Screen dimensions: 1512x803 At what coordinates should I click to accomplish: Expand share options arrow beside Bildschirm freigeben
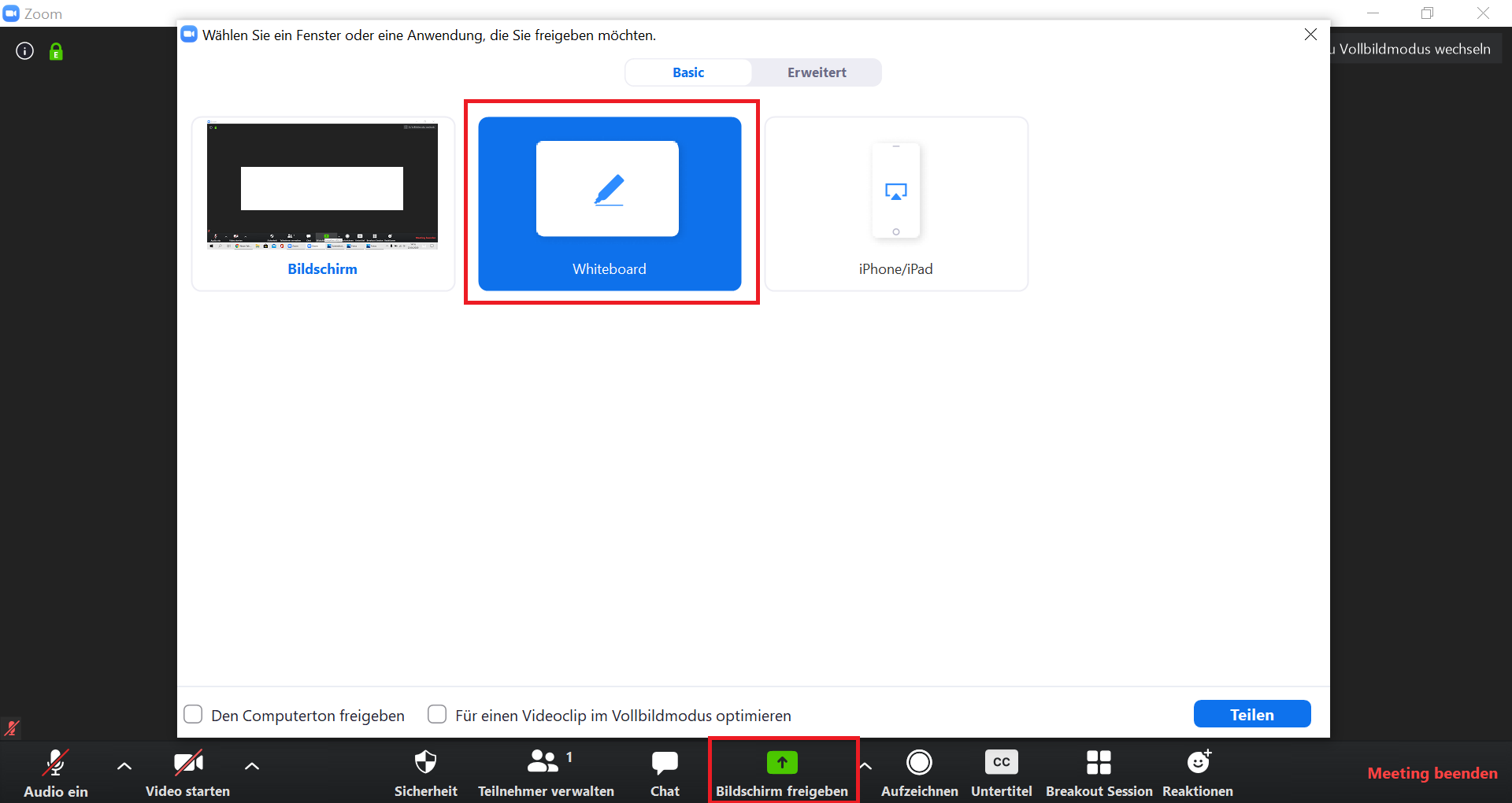(x=865, y=765)
